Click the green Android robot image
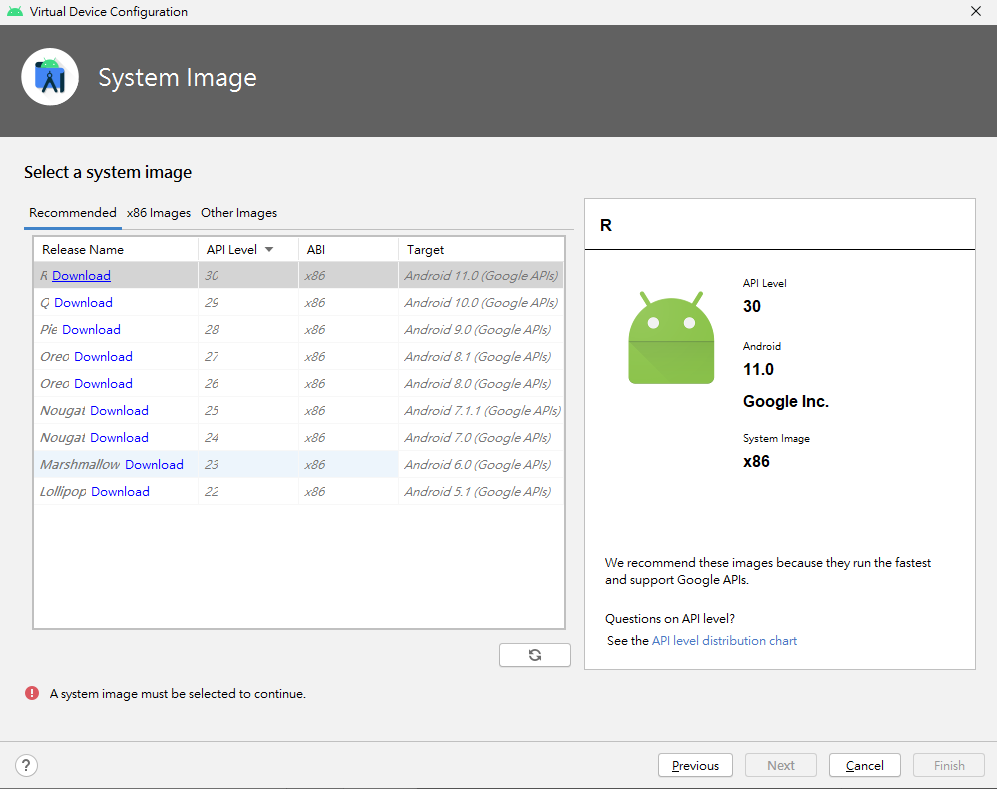The width and height of the screenshot is (997, 789). 671,338
